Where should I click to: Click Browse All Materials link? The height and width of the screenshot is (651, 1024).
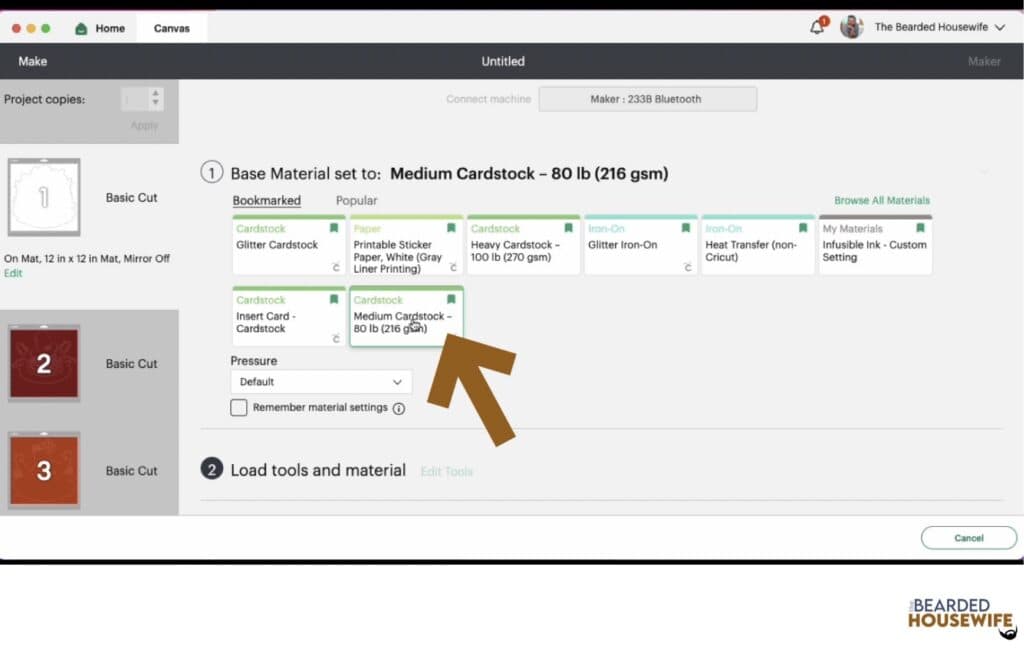(881, 201)
